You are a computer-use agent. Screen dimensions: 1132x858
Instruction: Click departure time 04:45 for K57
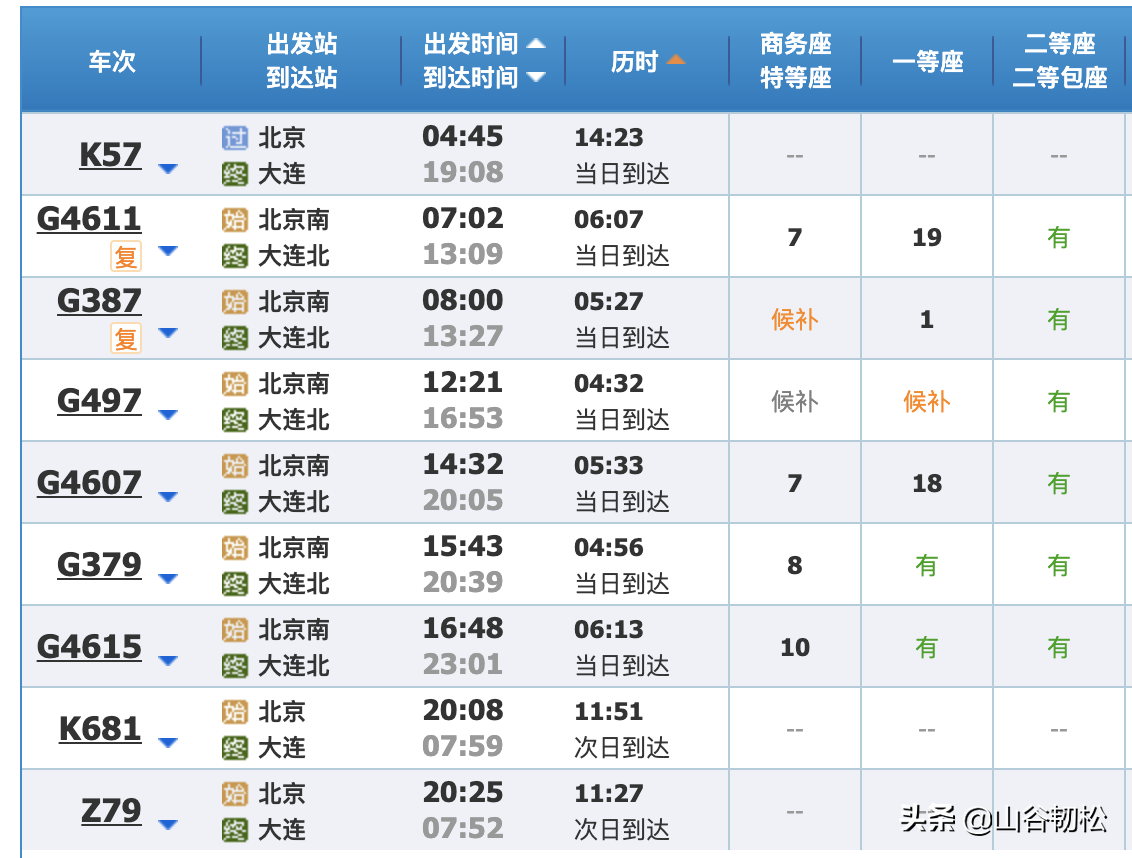(x=463, y=136)
